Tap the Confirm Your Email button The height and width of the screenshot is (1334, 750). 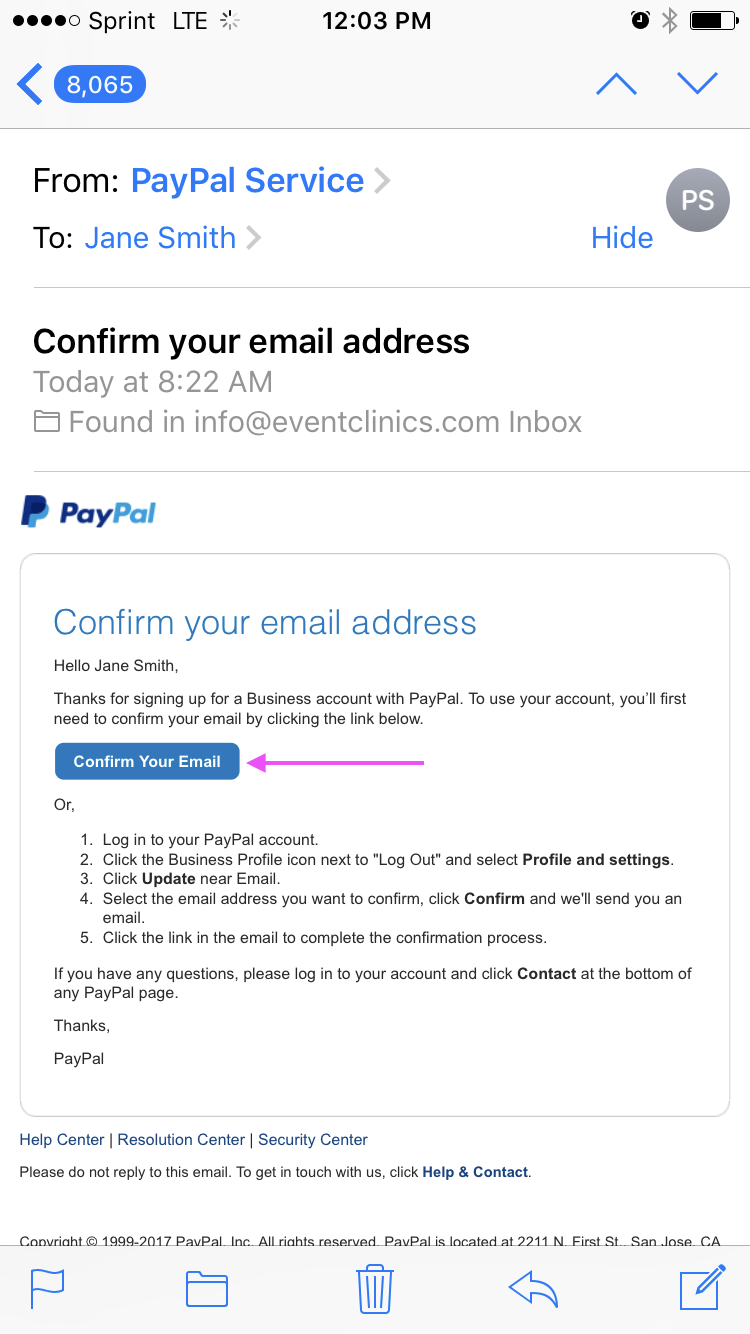(x=146, y=761)
